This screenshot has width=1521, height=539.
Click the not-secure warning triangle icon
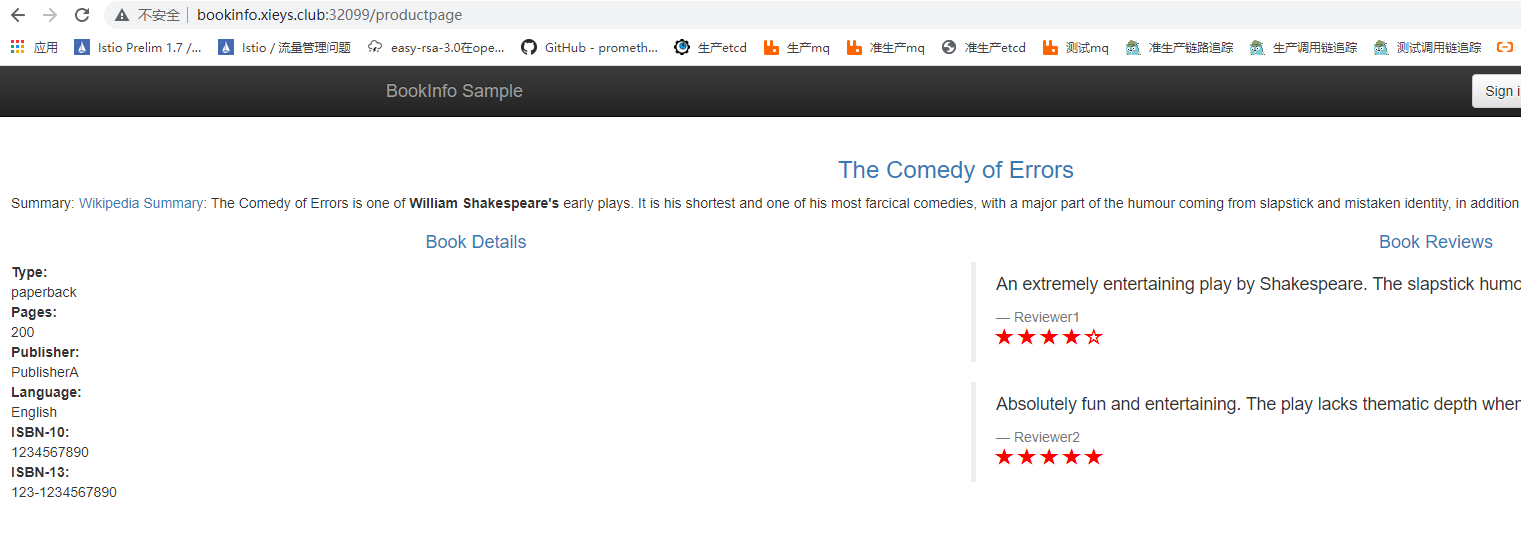pyautogui.click(x=122, y=15)
